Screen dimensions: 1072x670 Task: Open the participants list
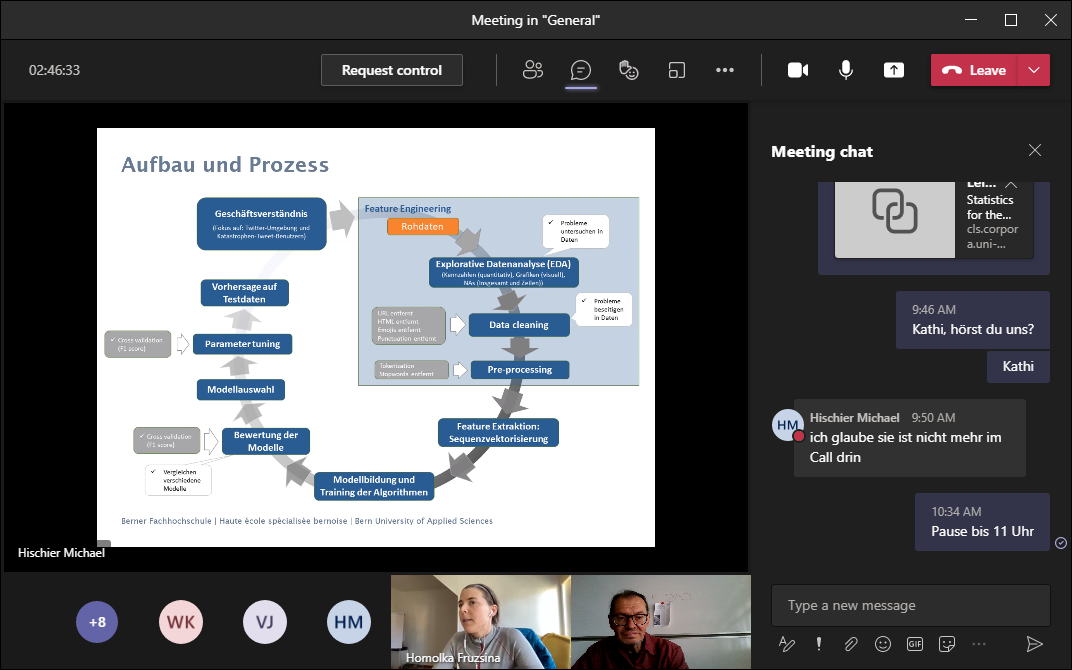(533, 70)
